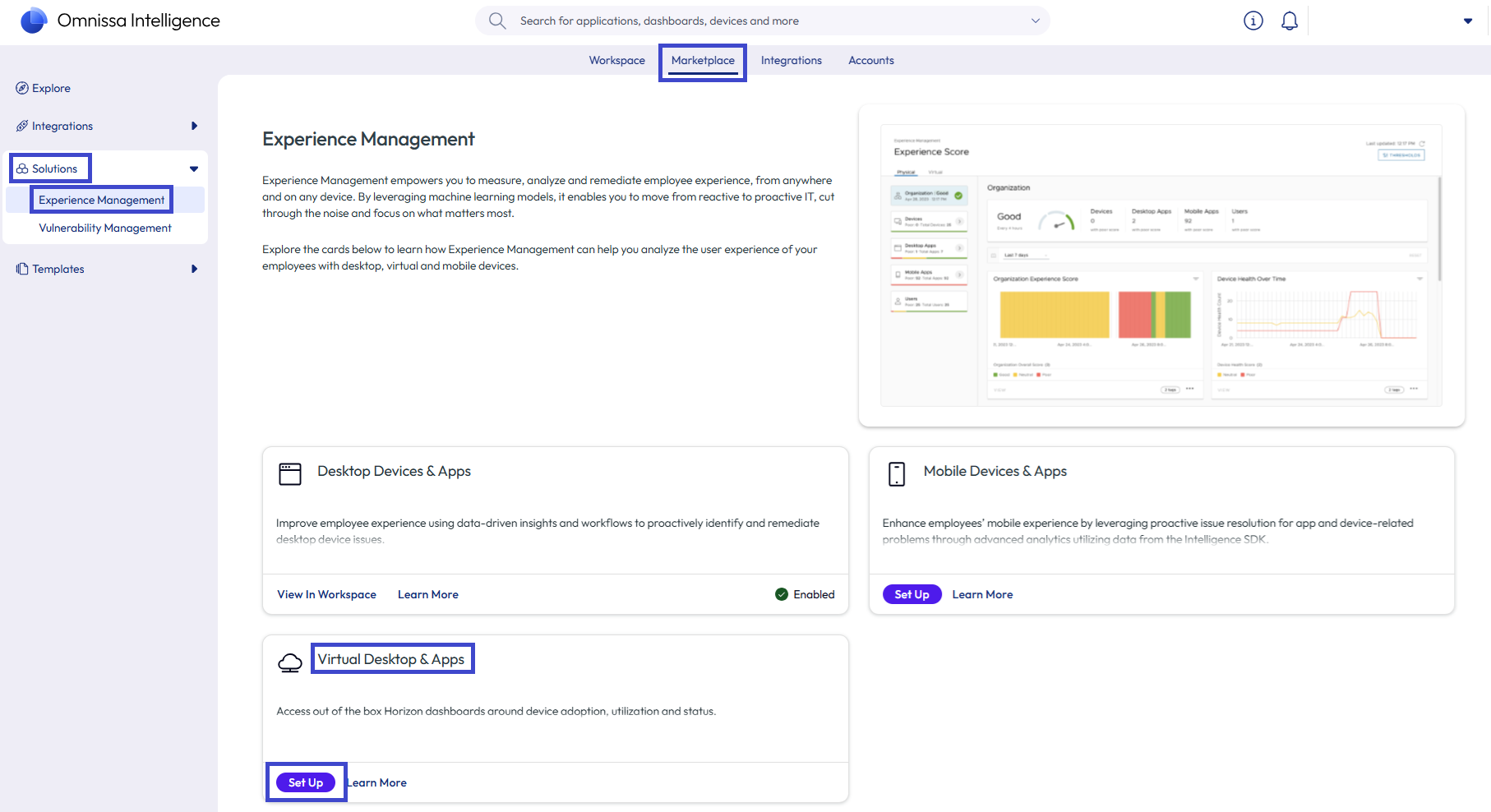The width and height of the screenshot is (1491, 812).
Task: Switch to the Workspace tab
Action: tap(617, 60)
